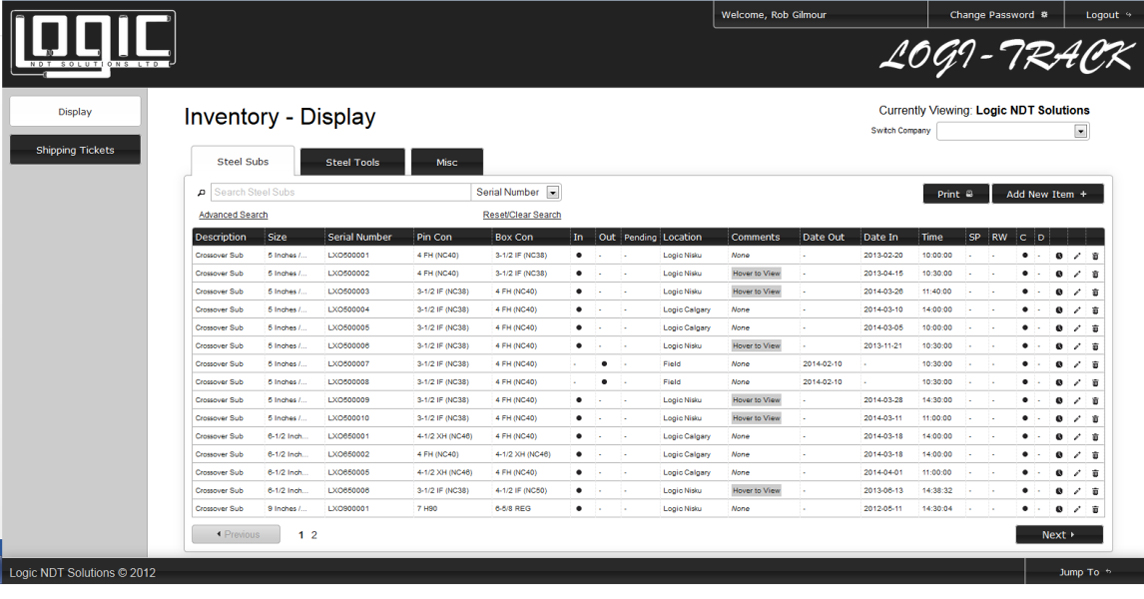
Task: Open history clock for LXO500005
Action: click(1059, 328)
